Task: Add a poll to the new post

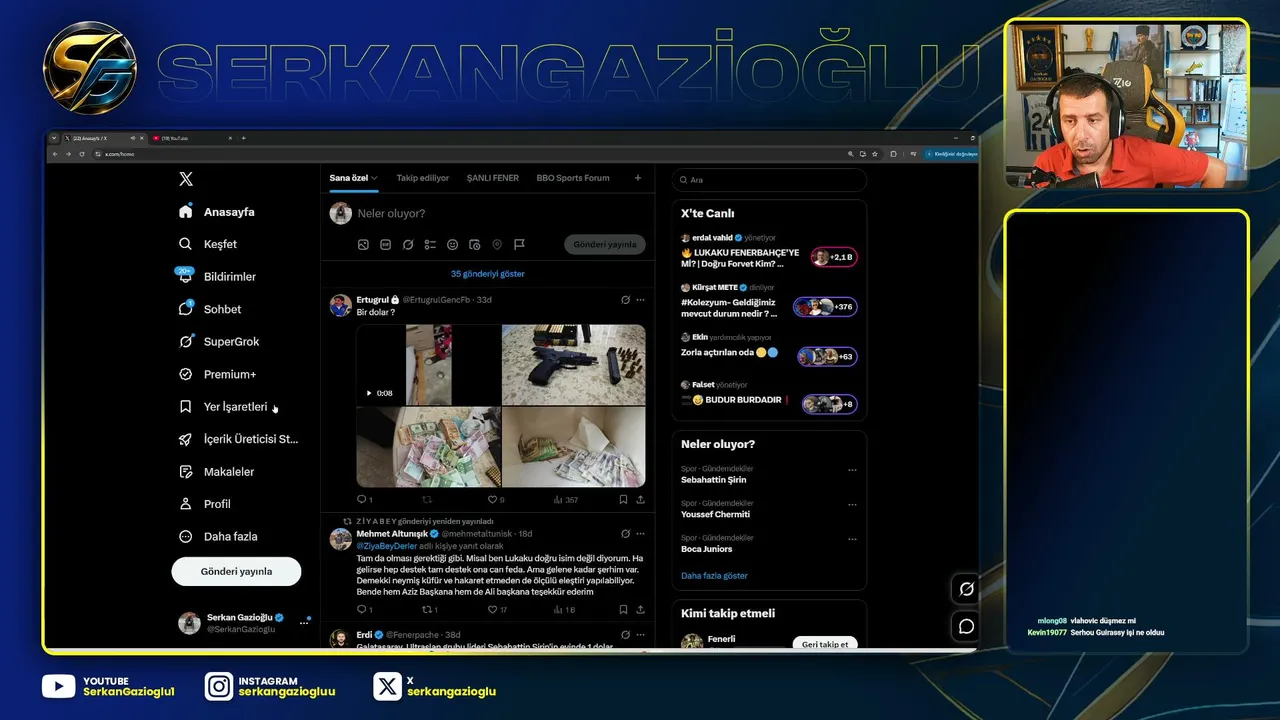Action: click(430, 244)
